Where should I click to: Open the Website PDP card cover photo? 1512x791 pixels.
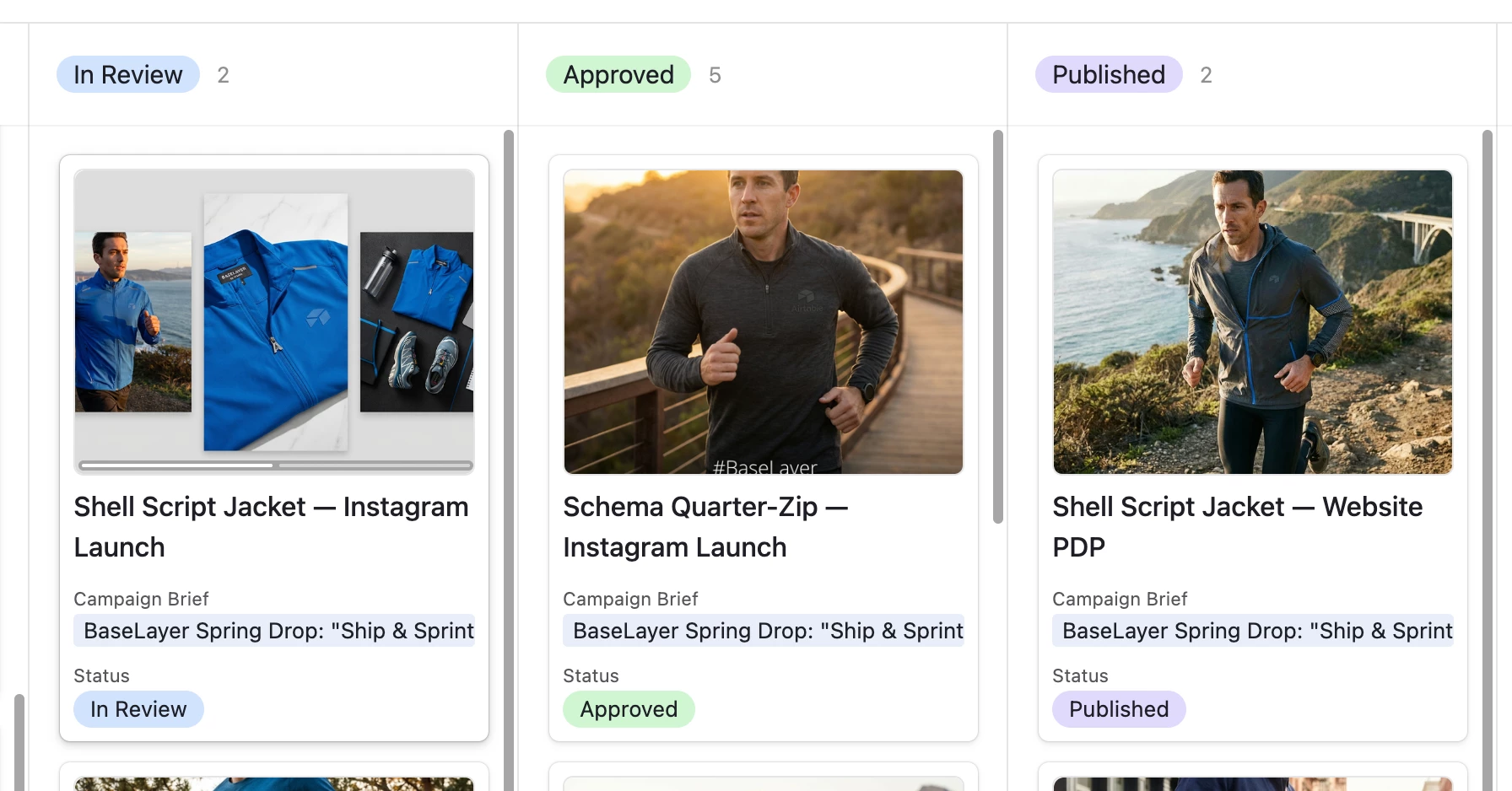pos(1252,321)
